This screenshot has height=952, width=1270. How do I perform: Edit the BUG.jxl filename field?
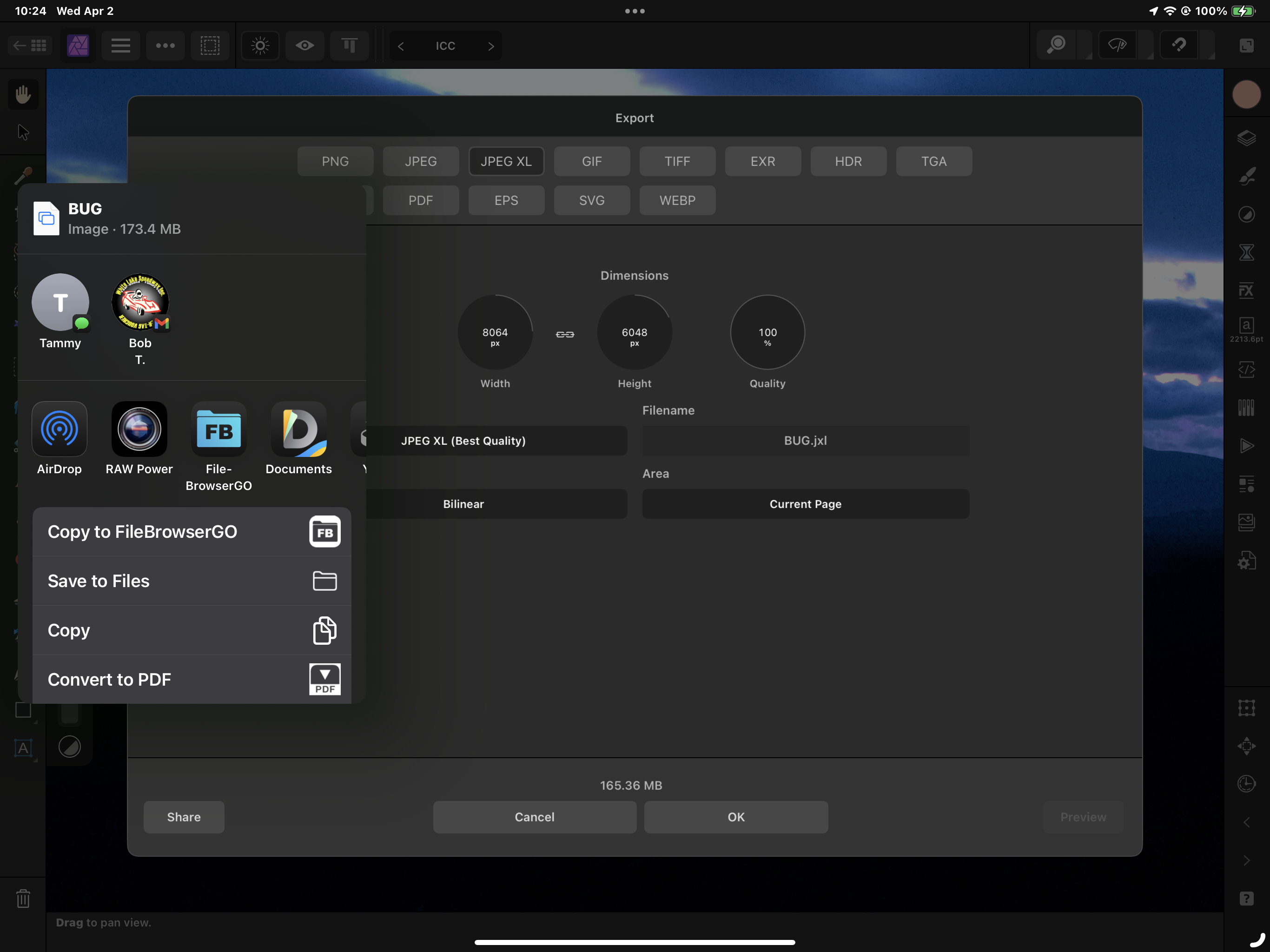tap(806, 440)
